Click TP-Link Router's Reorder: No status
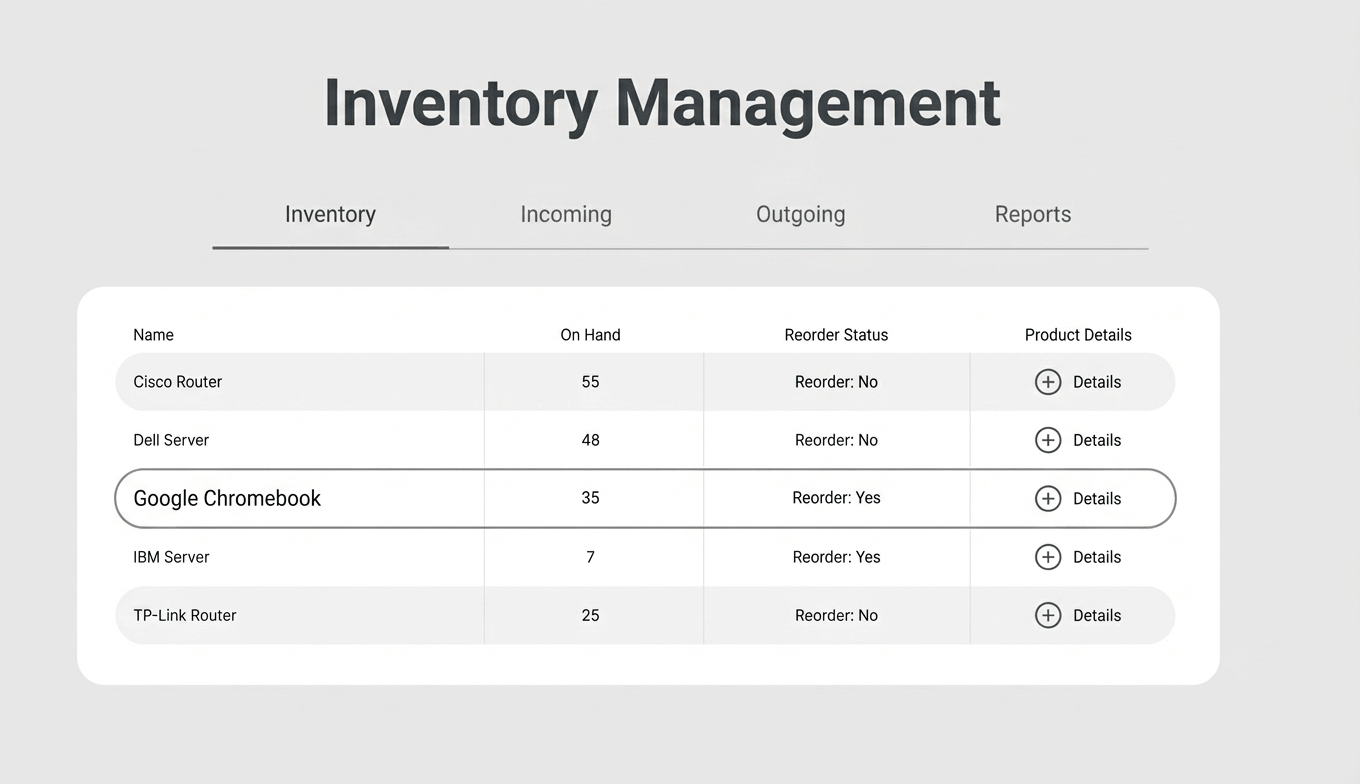 click(836, 615)
